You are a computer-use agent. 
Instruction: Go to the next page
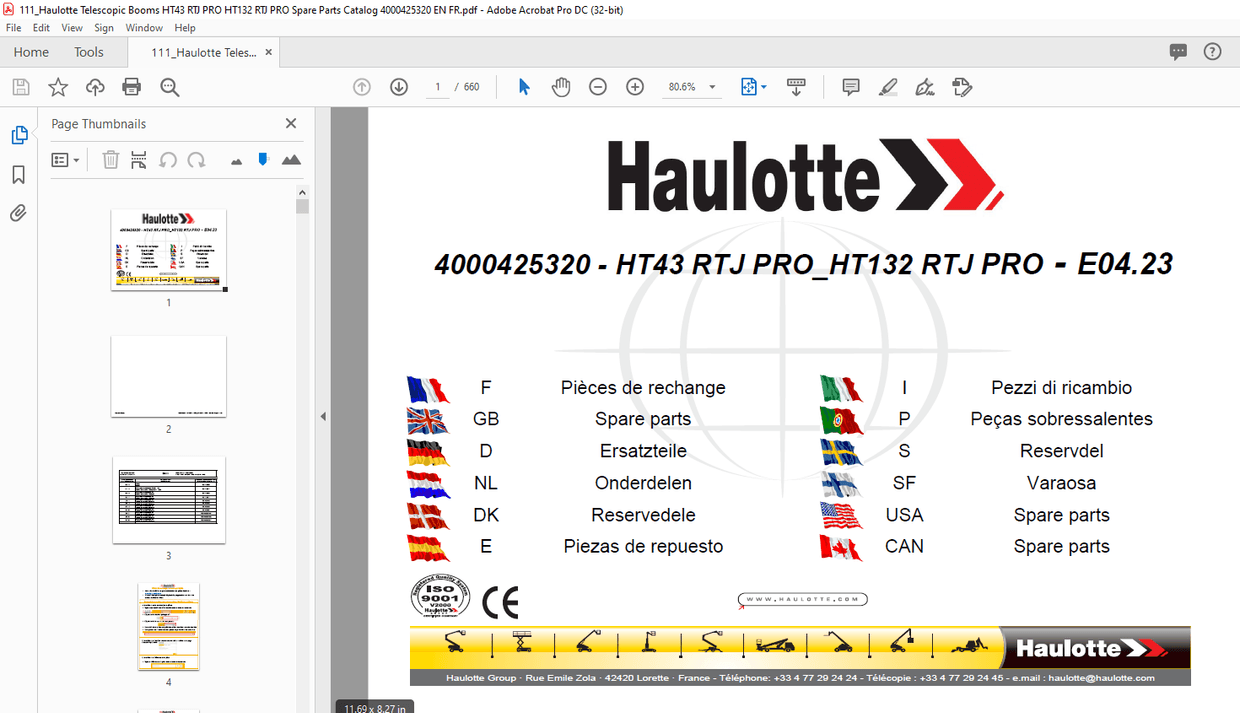[x=399, y=87]
